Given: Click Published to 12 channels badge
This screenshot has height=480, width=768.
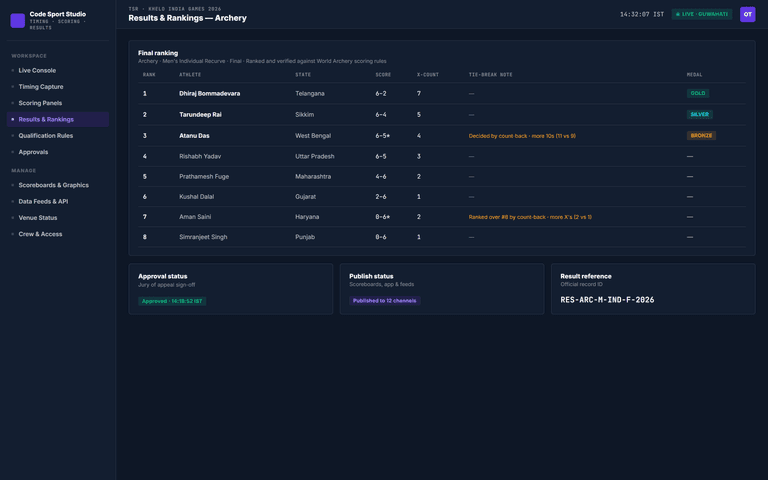Looking at the screenshot, I should [x=384, y=301].
